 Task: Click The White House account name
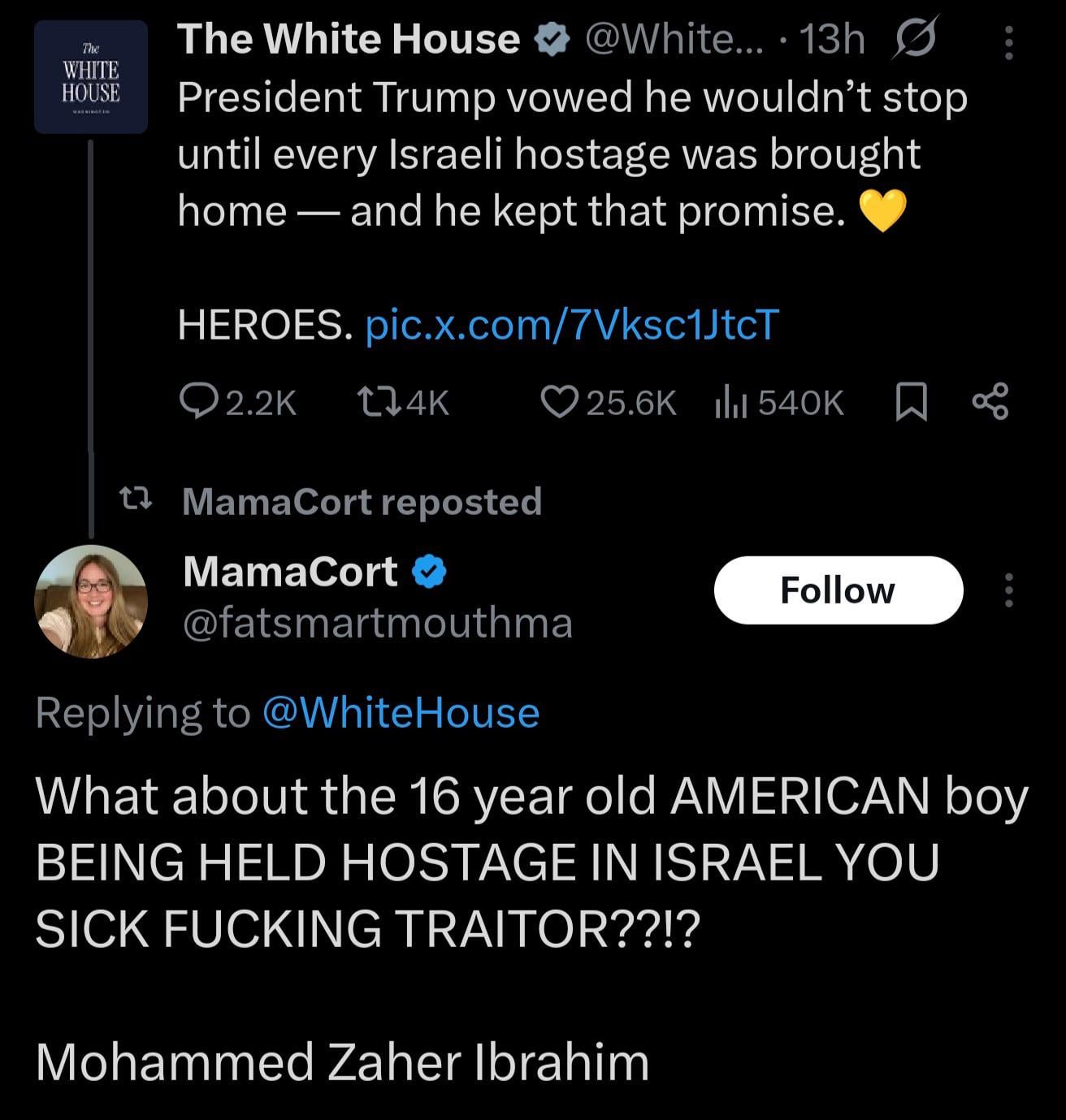(x=349, y=39)
